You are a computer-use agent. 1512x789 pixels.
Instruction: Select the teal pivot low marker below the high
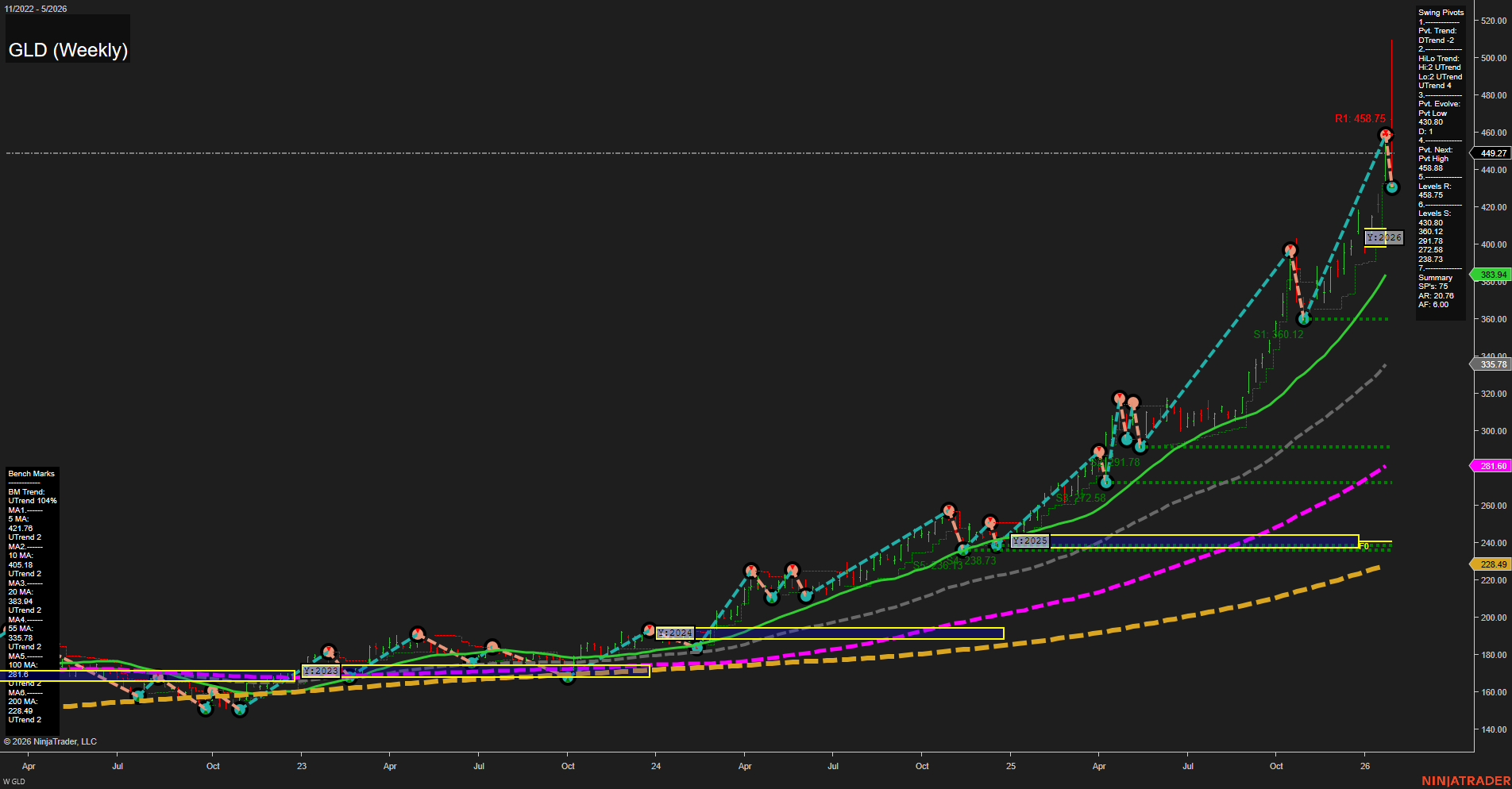[x=1391, y=188]
